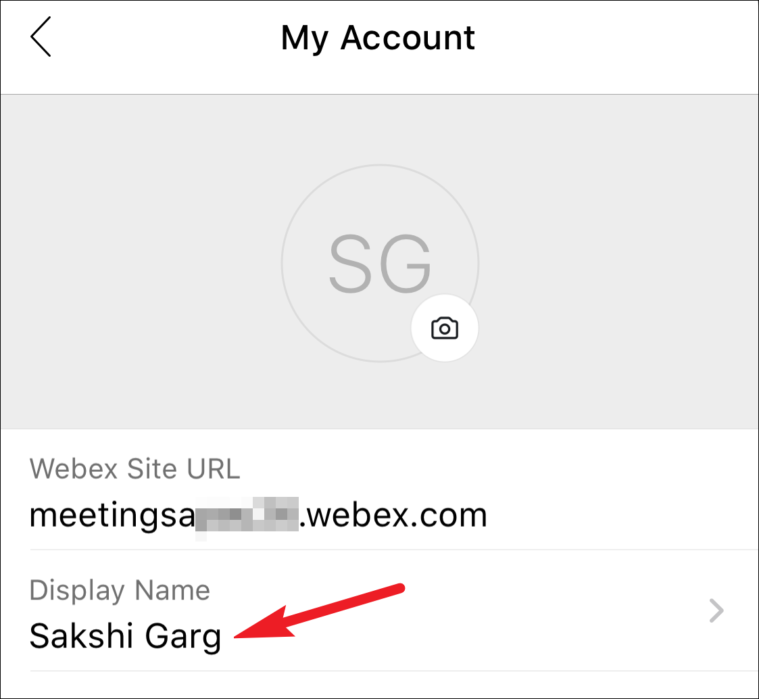Click the meetingsa webex.com site address

pyautogui.click(x=258, y=516)
